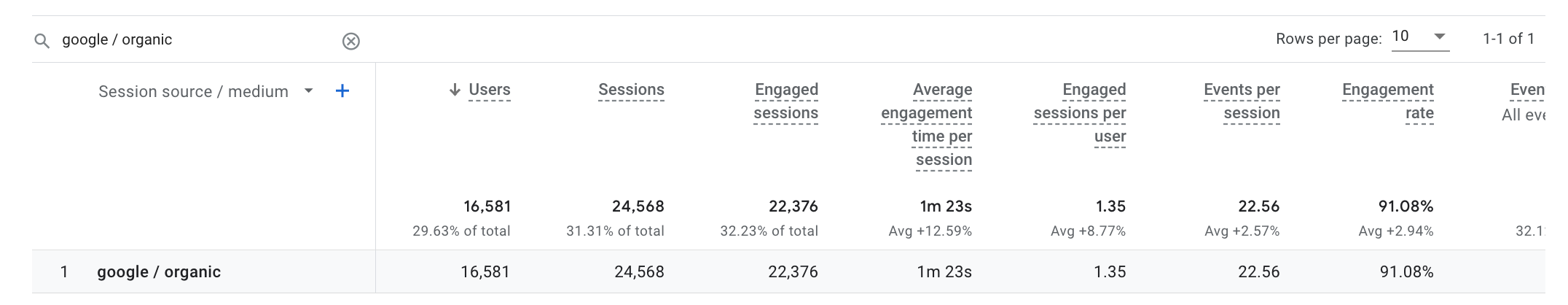Screen dimensions: 1568x305
Task: Sort the table by Sessions column
Action: (631, 90)
